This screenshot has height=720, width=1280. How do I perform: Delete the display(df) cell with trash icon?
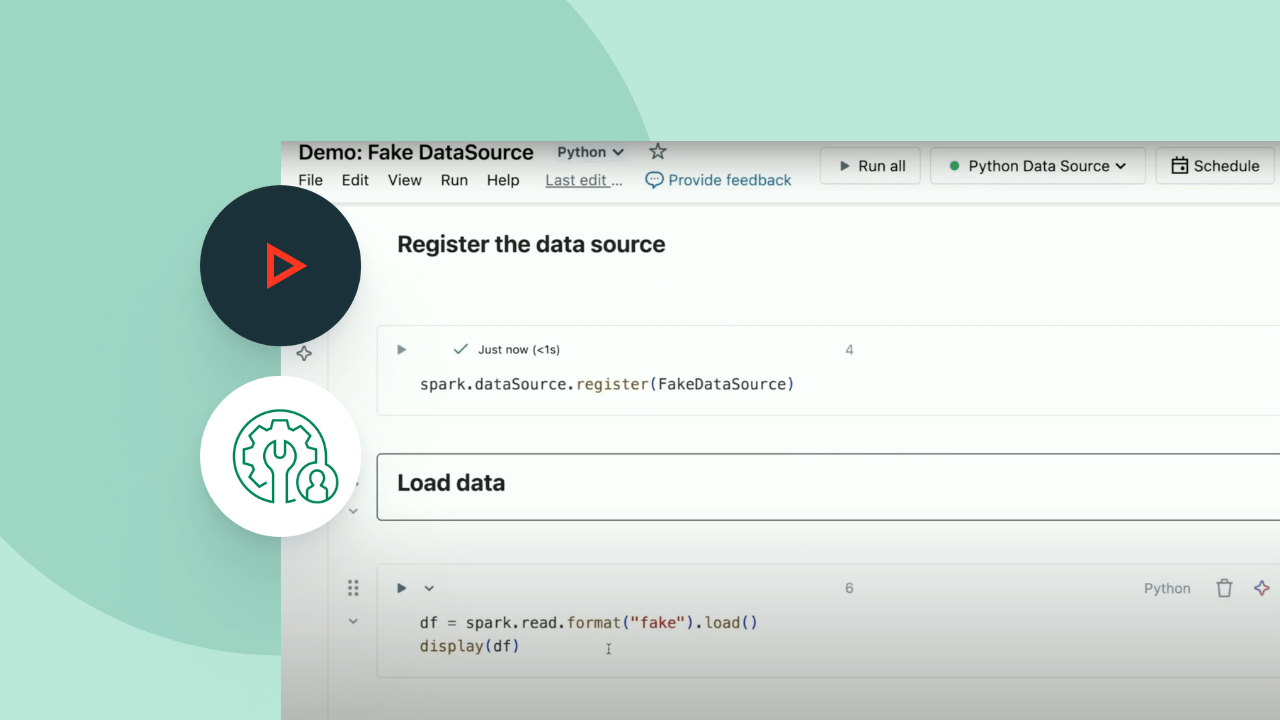click(x=1224, y=588)
